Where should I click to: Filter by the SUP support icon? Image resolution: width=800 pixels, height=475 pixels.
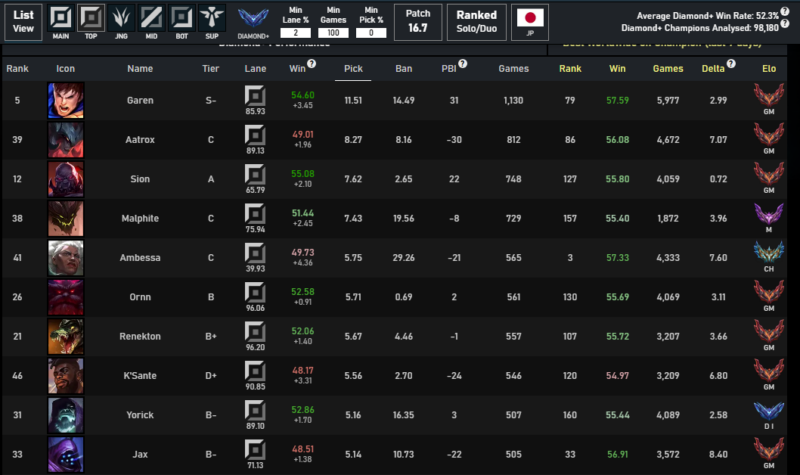pyautogui.click(x=211, y=18)
